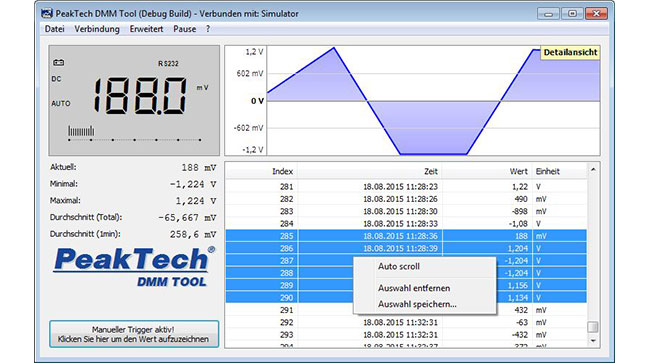
Task: Minimize the PeakTech DMM Tool window
Action: click(x=548, y=14)
